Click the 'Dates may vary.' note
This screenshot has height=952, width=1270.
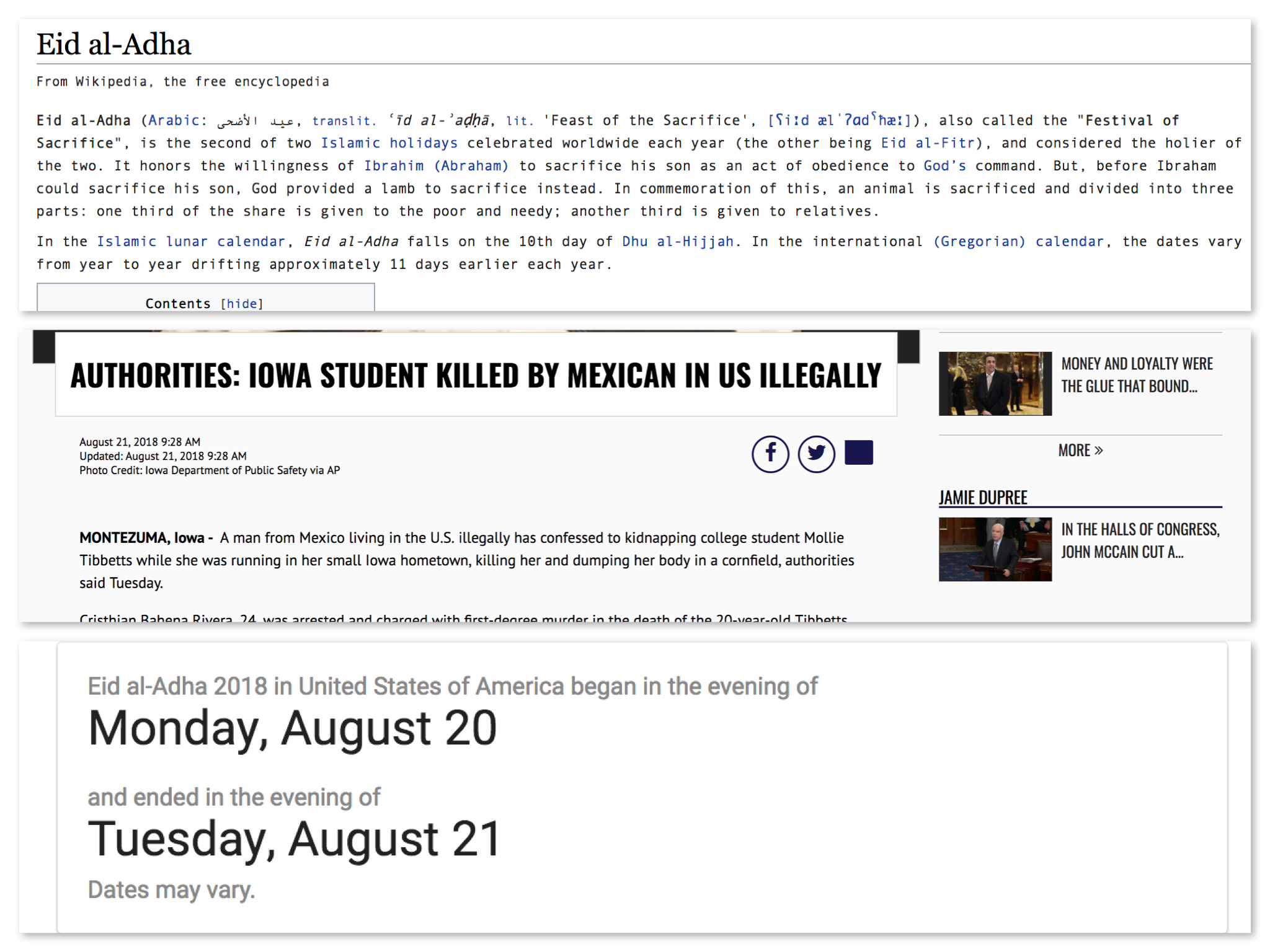coord(171,890)
